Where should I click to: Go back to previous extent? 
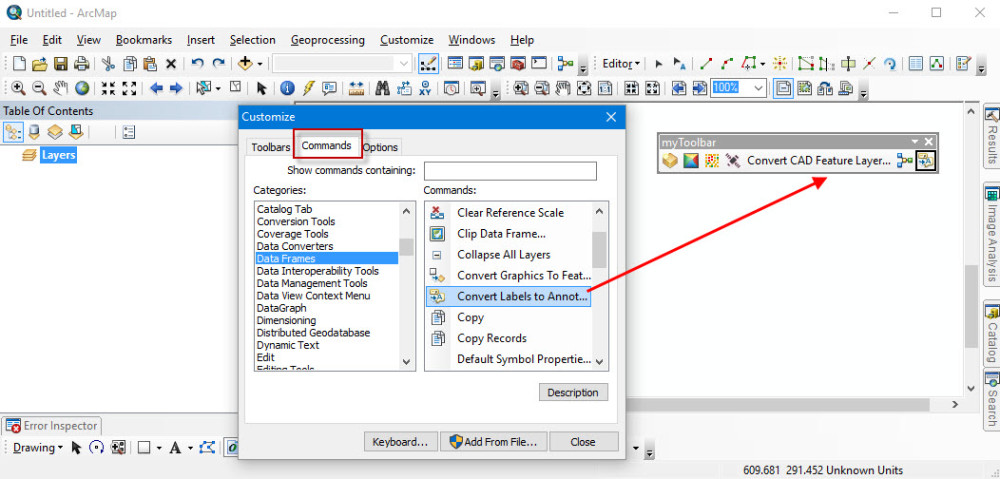point(156,88)
